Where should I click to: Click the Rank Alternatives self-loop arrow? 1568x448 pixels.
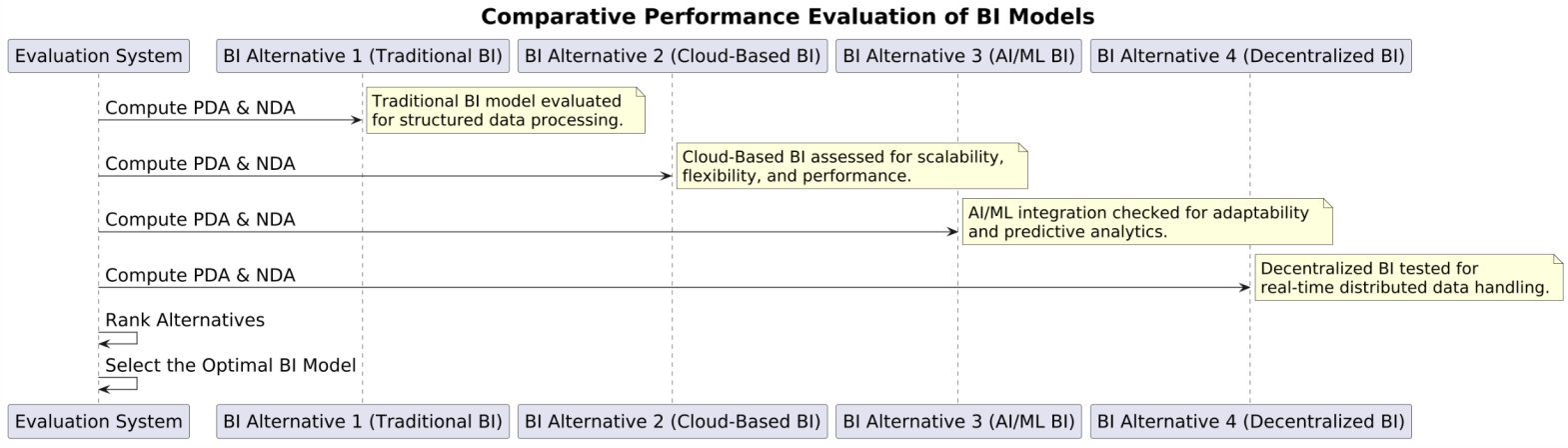click(118, 338)
